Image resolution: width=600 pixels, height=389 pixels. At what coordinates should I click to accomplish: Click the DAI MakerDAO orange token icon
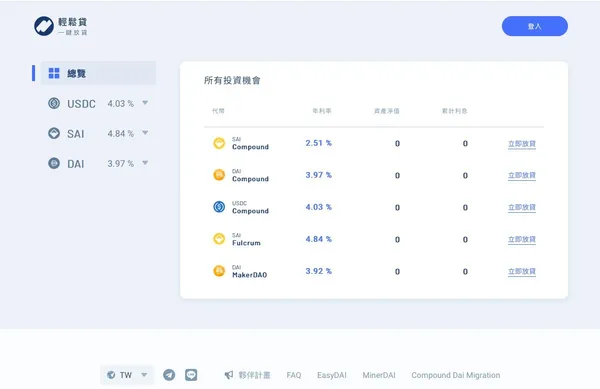pyautogui.click(x=219, y=271)
